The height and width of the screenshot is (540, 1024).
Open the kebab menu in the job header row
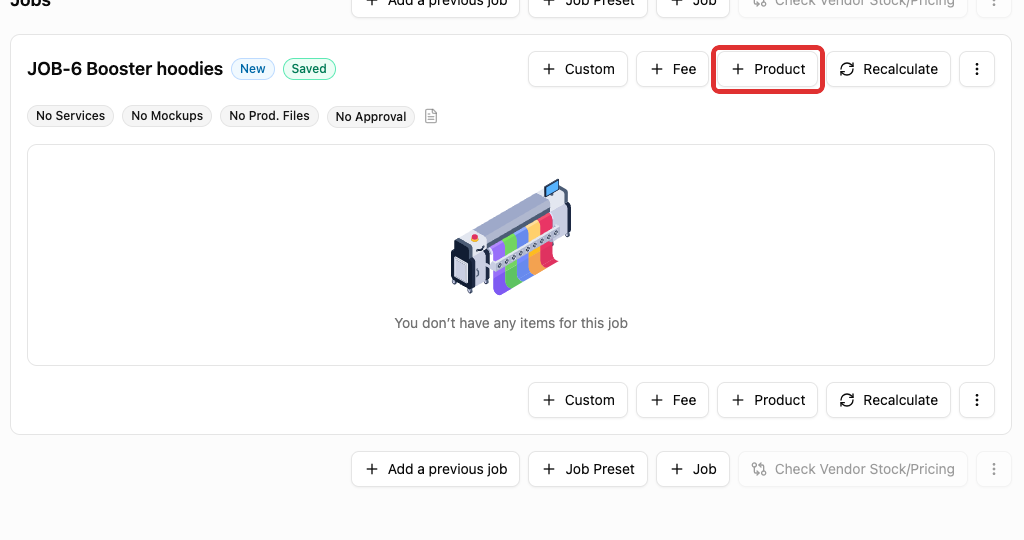point(976,69)
